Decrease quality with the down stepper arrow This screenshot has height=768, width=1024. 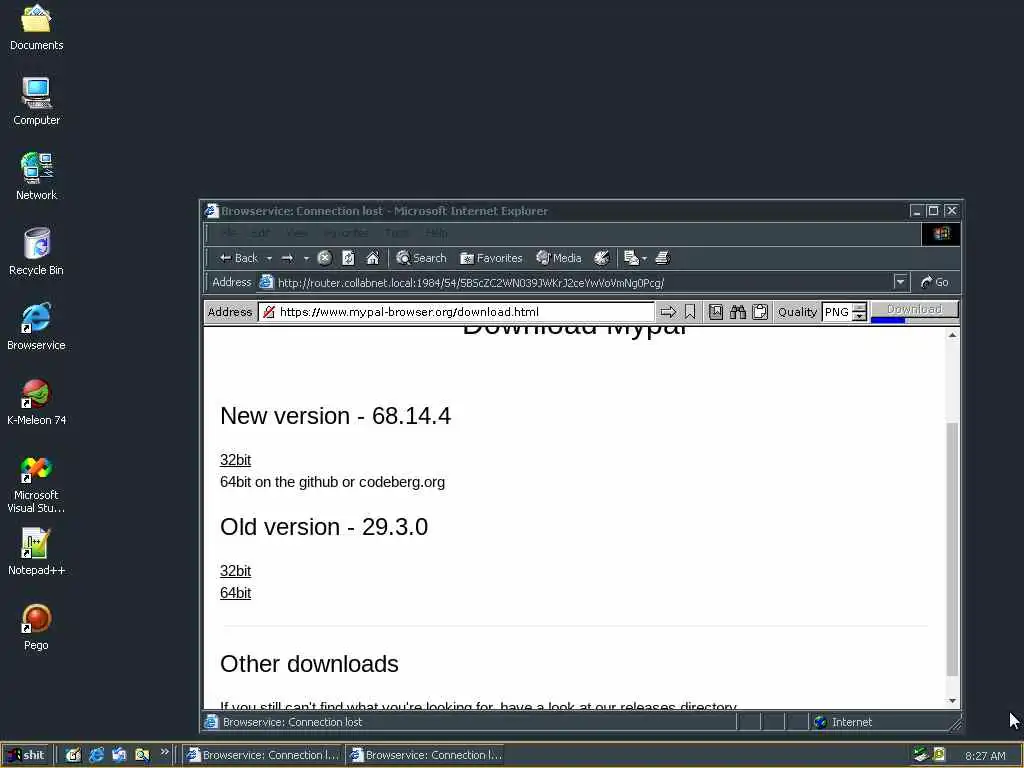859,317
